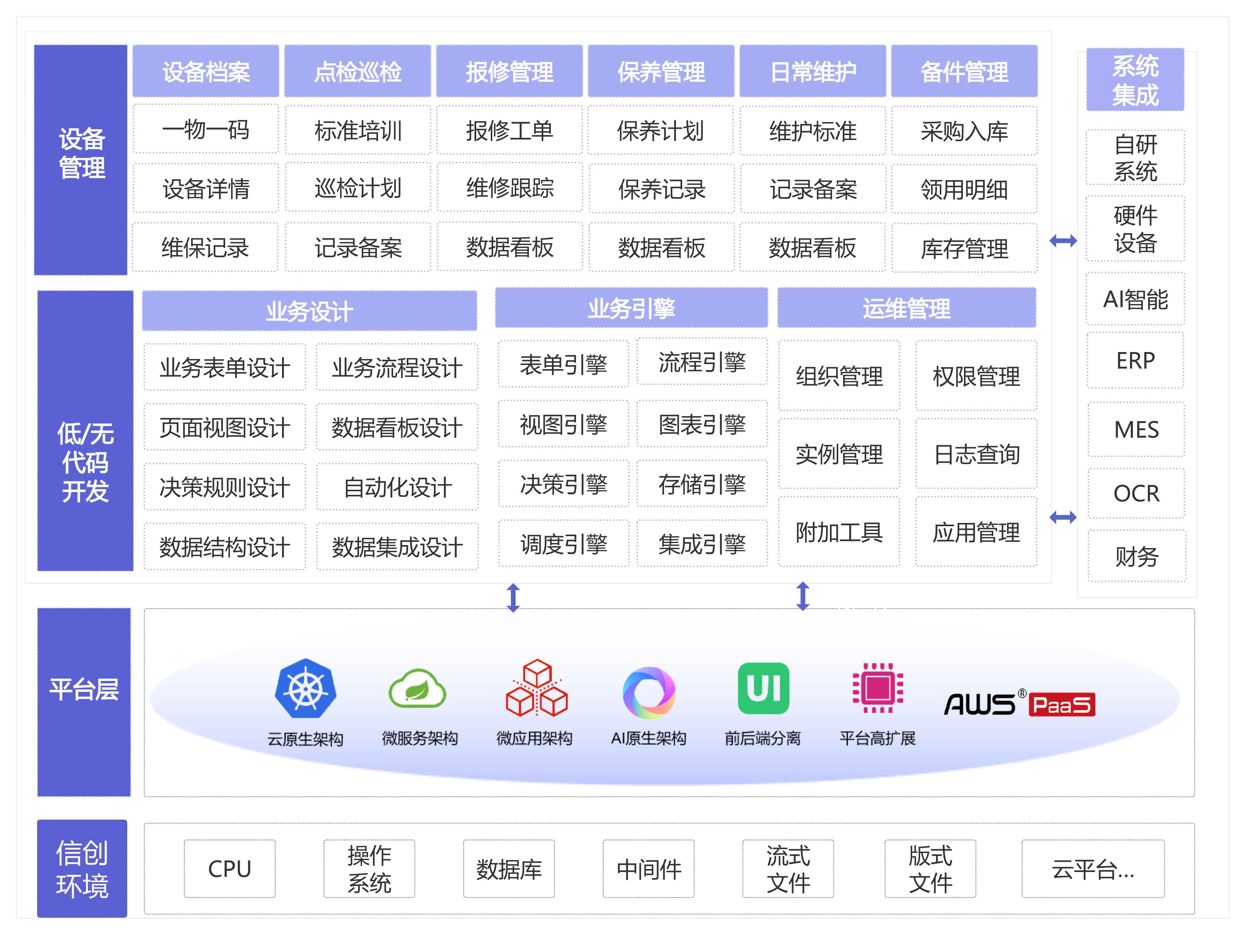The height and width of the screenshot is (952, 1245).
Task: Click the red cubes micro-app architecture icon
Action: 536,688
